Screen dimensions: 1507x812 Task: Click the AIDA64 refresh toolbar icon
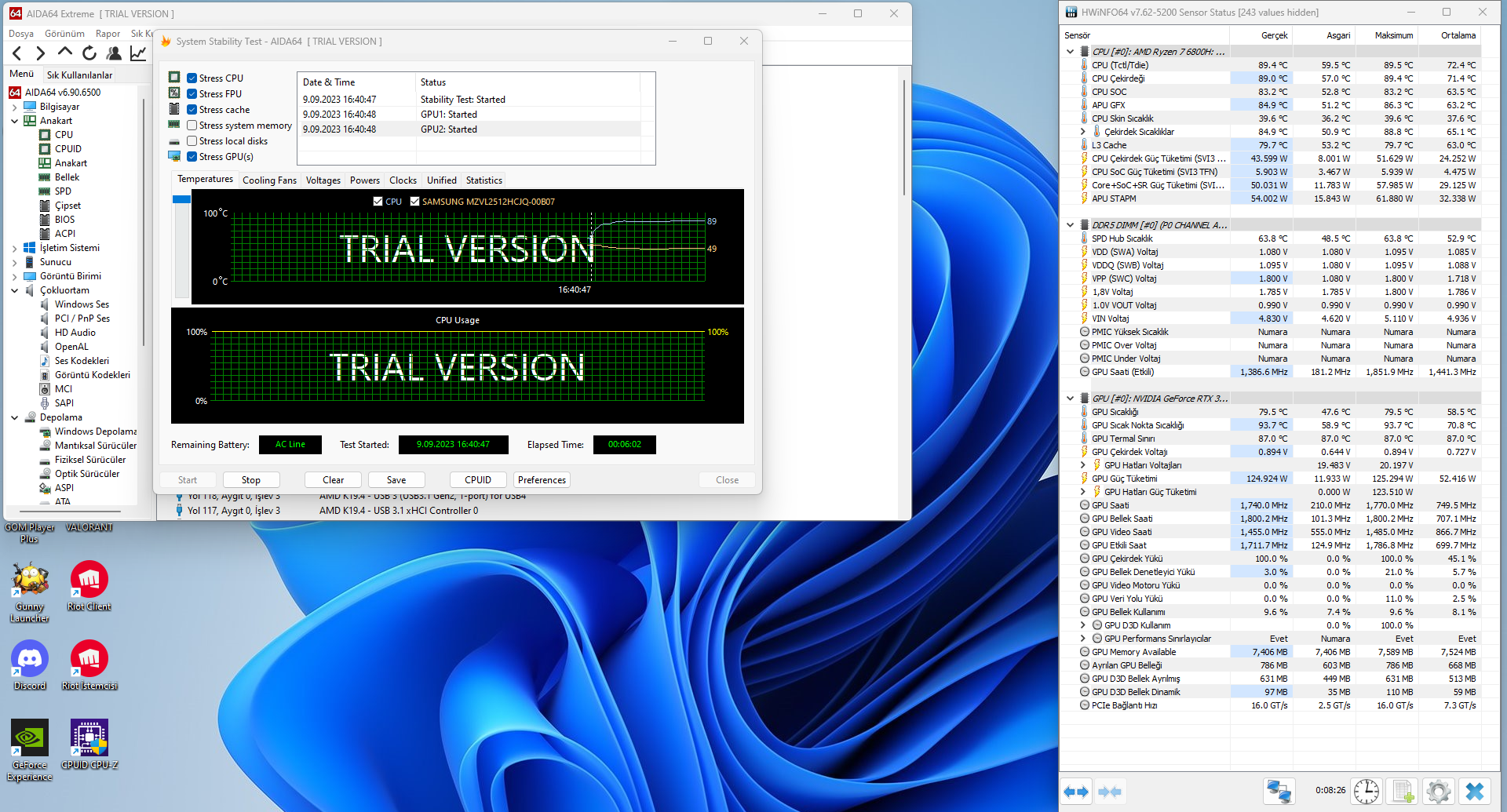point(89,53)
